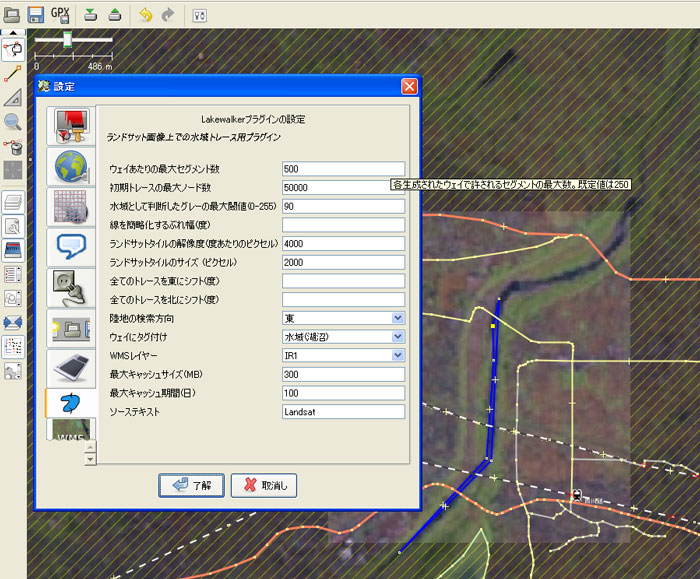The width and height of the screenshot is (700, 579).
Task: Open the speech bubble settings tab
Action: (x=71, y=247)
